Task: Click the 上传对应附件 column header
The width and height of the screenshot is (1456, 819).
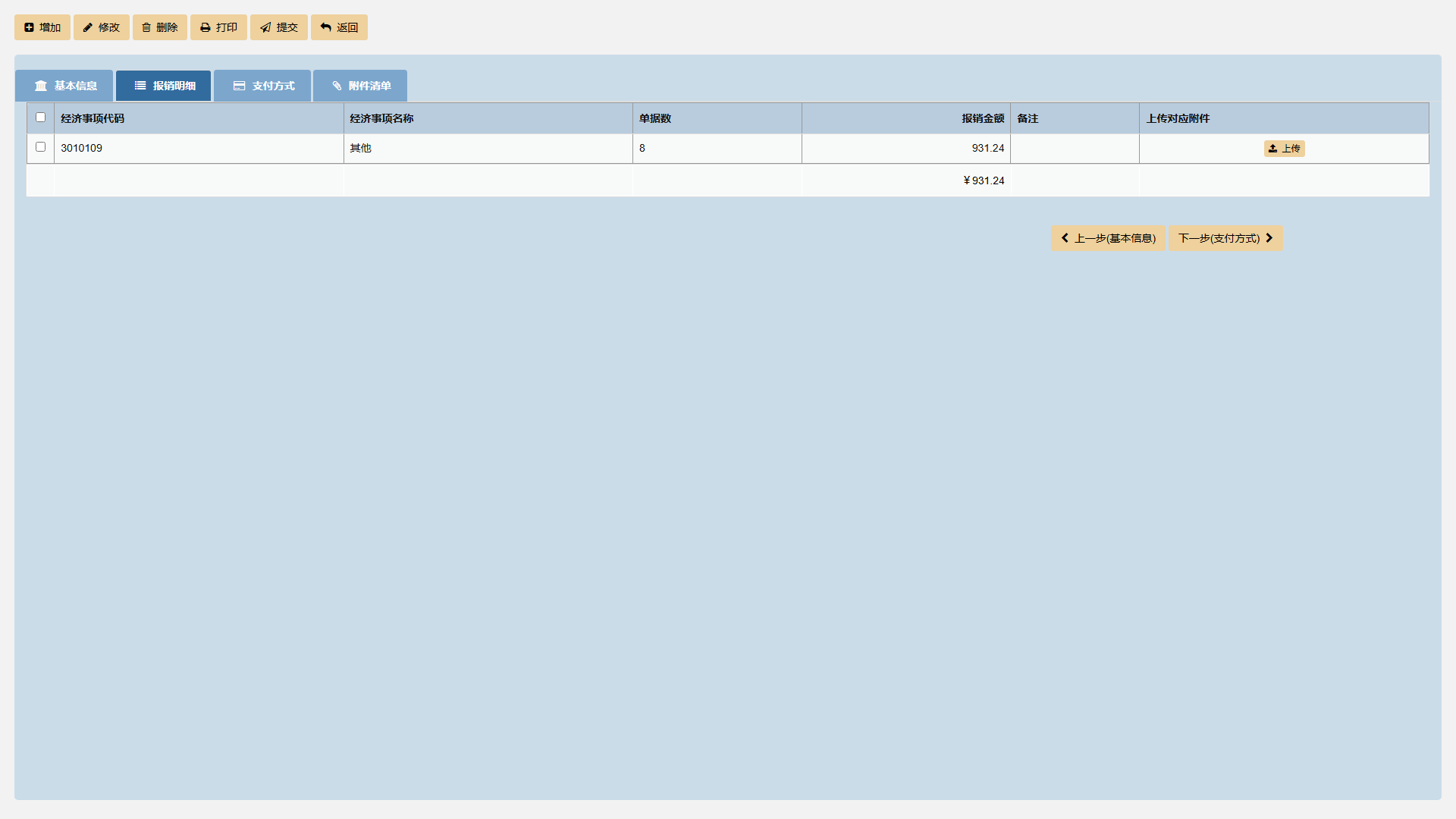Action: coord(1284,118)
